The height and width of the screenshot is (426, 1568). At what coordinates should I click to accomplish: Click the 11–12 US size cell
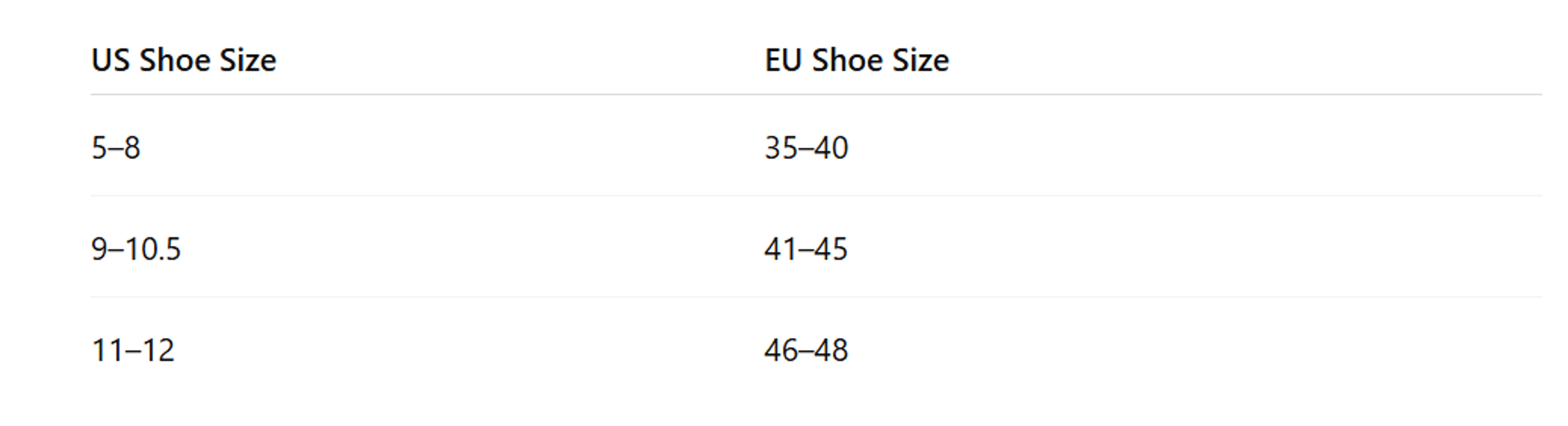133,351
